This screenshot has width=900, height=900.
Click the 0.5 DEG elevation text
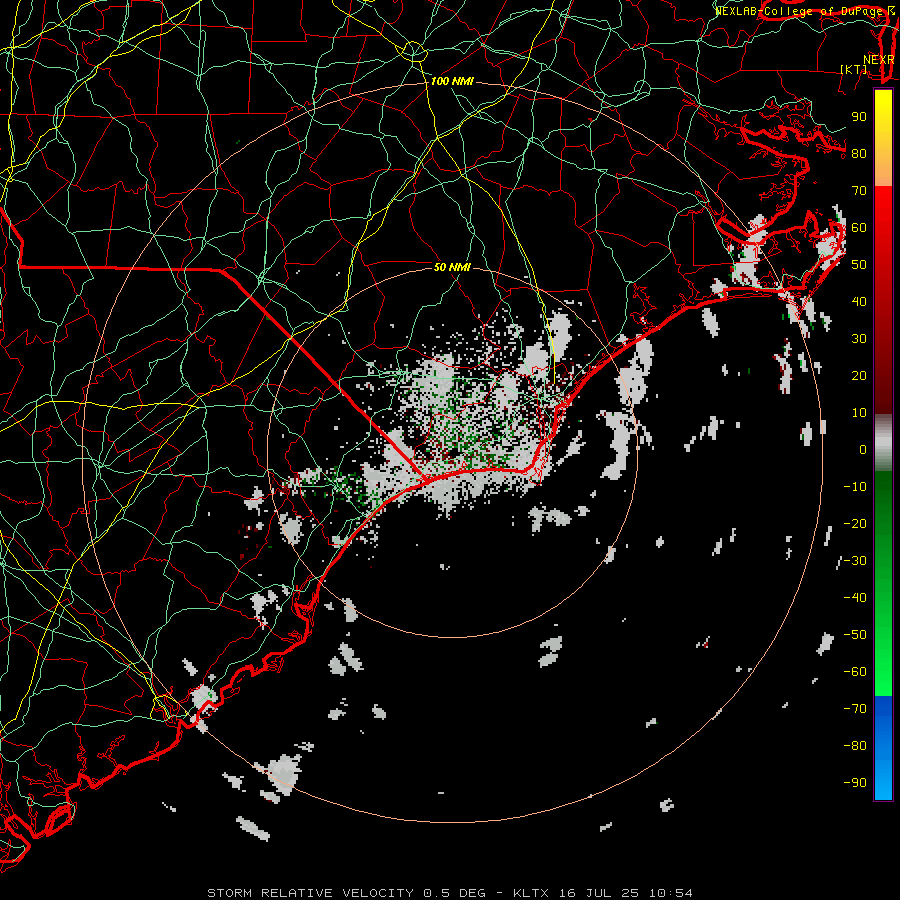tap(455, 893)
